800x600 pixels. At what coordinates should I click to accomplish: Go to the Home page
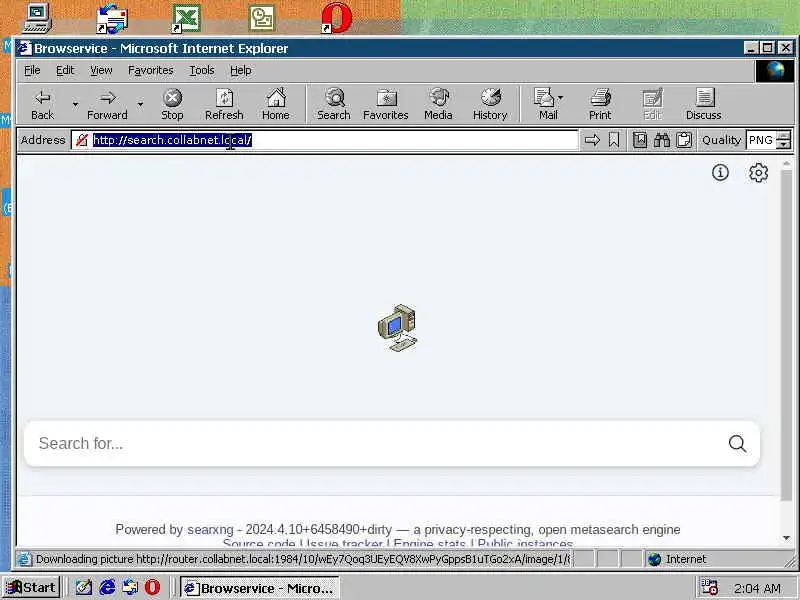point(276,105)
